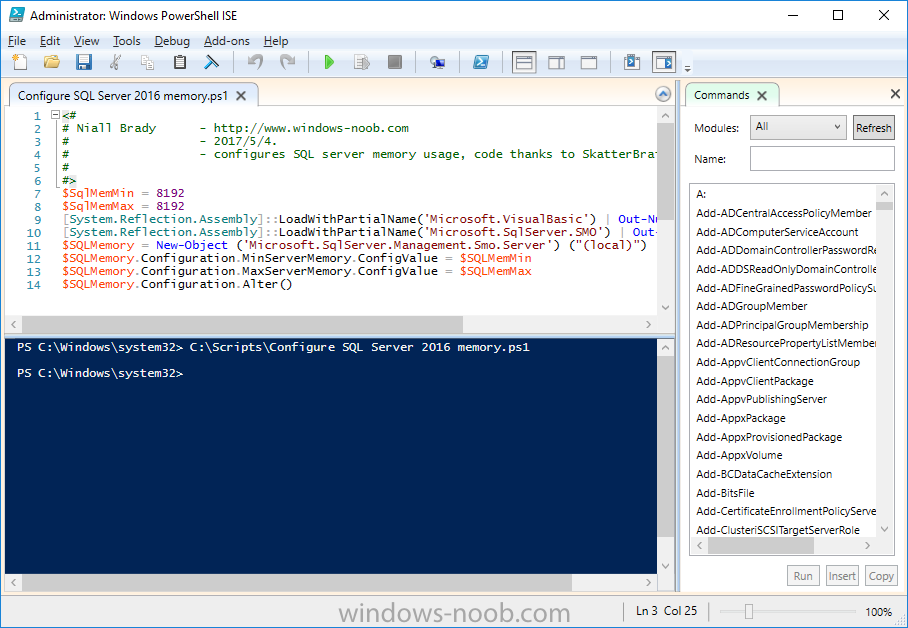Click the Run button
The height and width of the screenshot is (628, 908).
[803, 576]
